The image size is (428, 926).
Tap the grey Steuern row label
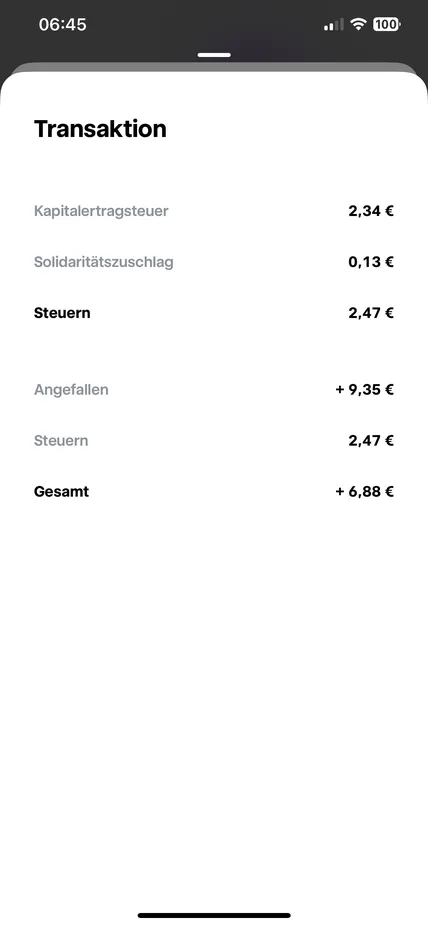[61, 441]
